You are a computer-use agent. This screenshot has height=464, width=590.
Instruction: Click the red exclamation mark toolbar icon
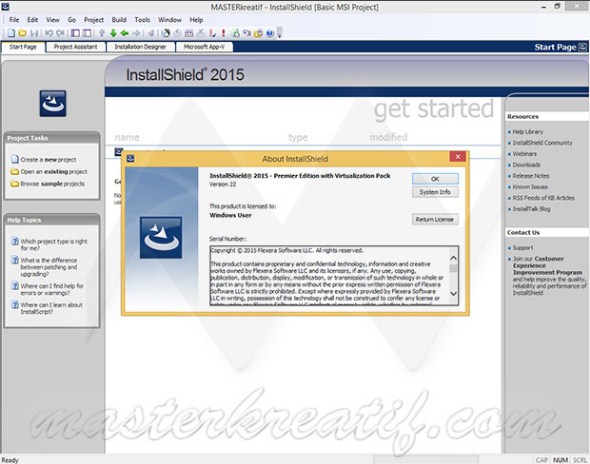(224, 33)
